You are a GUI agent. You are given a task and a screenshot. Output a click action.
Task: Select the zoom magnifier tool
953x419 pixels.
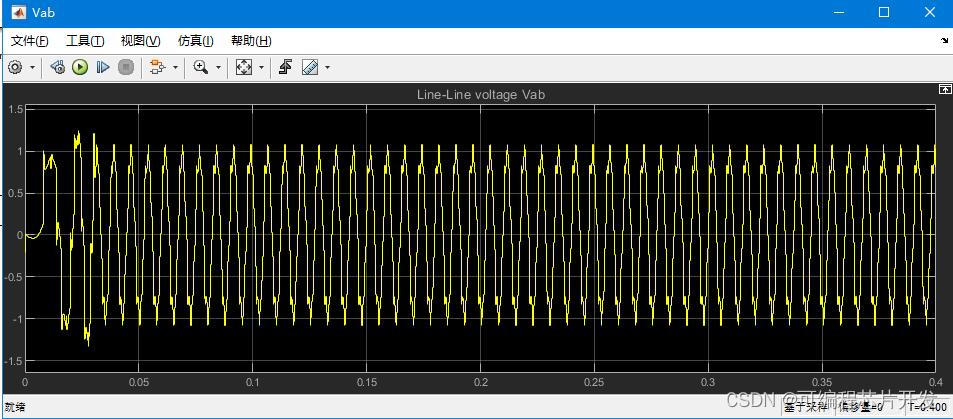click(x=201, y=67)
